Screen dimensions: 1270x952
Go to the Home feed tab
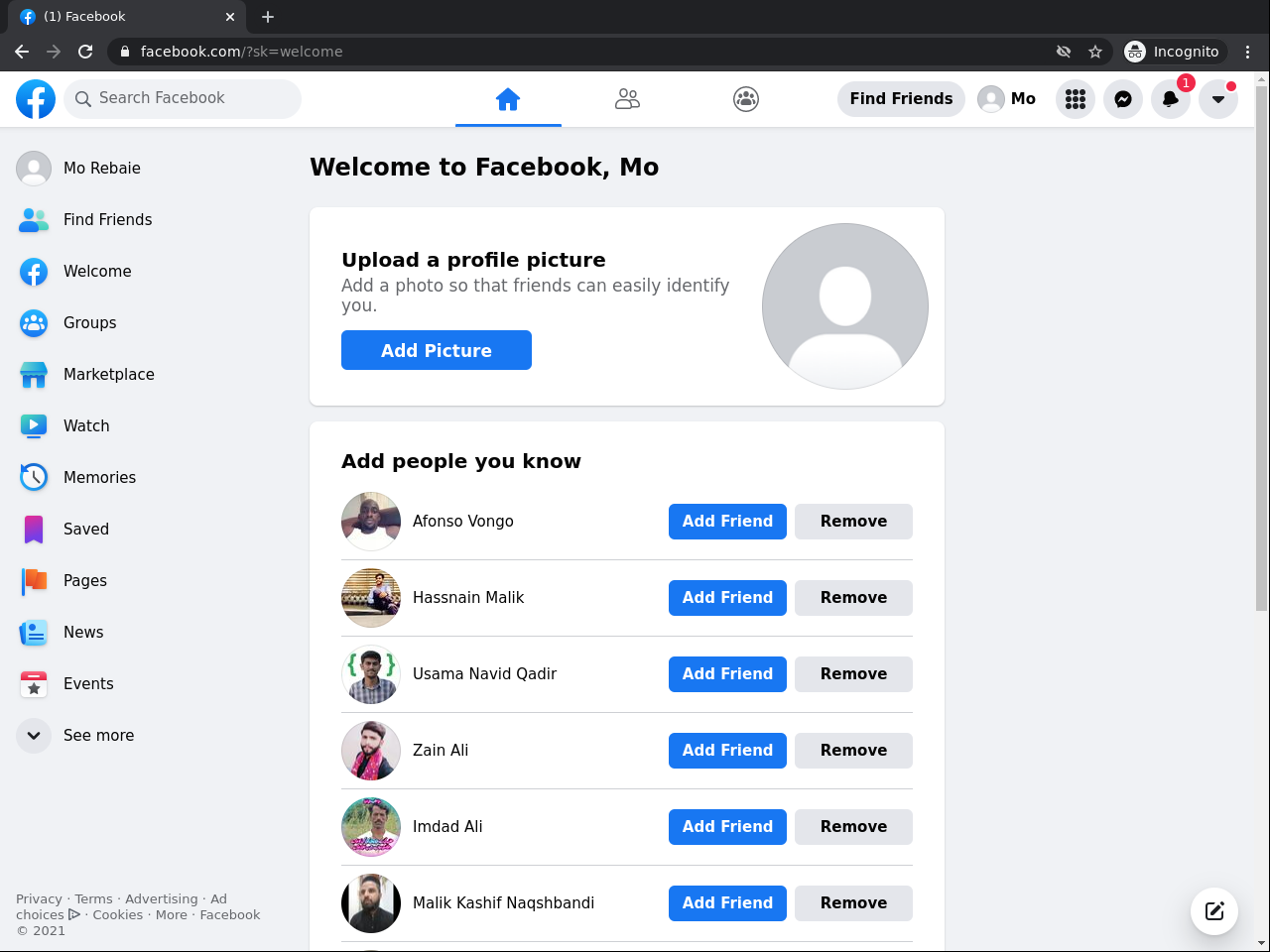[508, 99]
